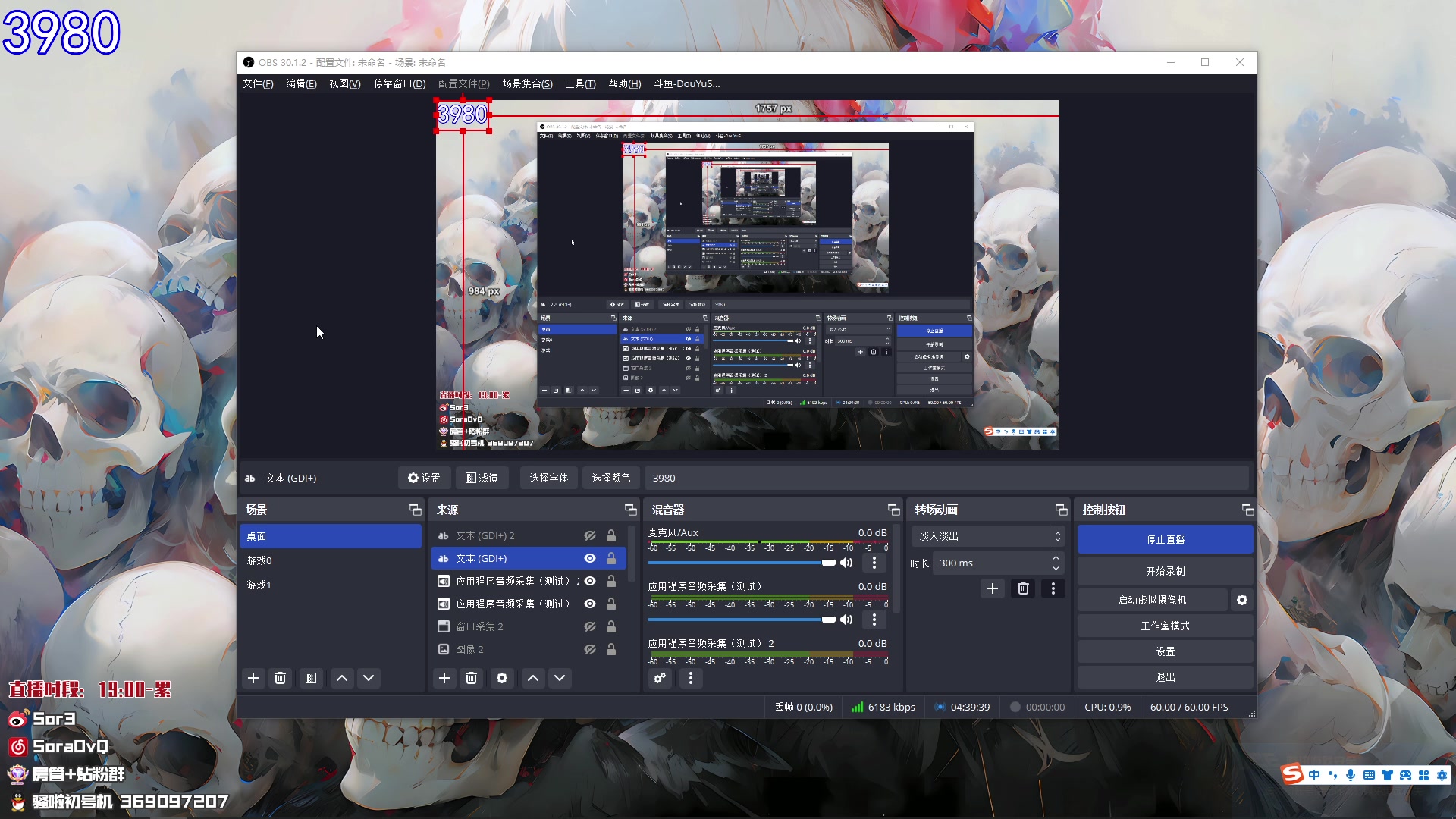Click 停止直播 button
The height and width of the screenshot is (819, 1456).
coord(1165,539)
